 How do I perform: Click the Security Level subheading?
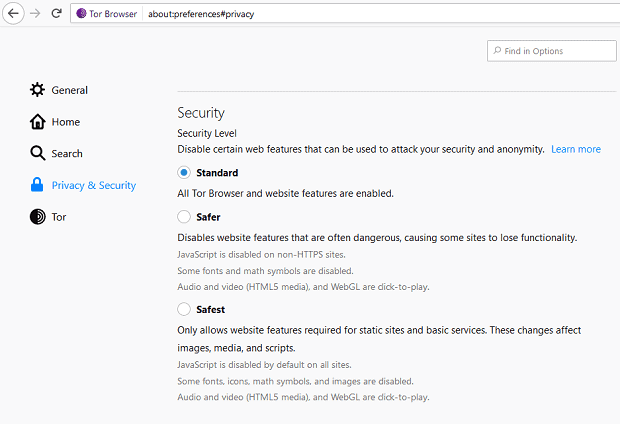point(207,133)
